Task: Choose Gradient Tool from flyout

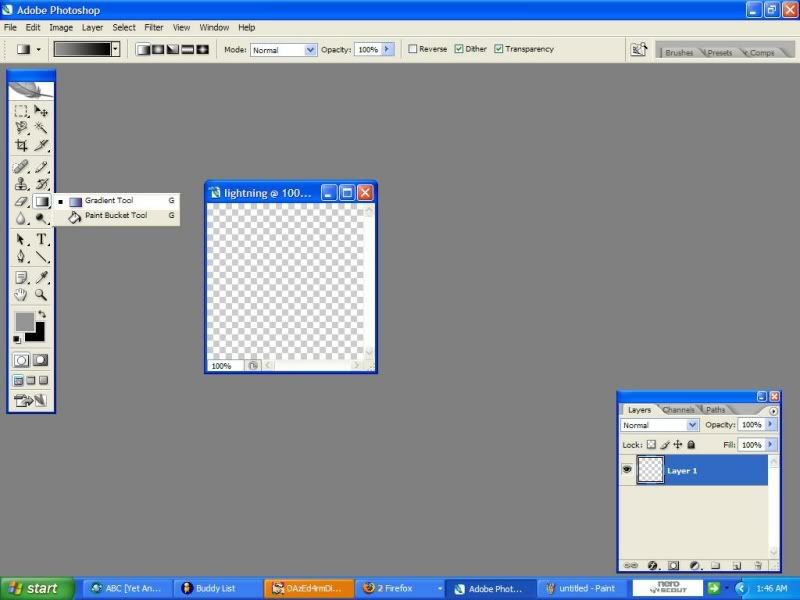Action: [116, 201]
